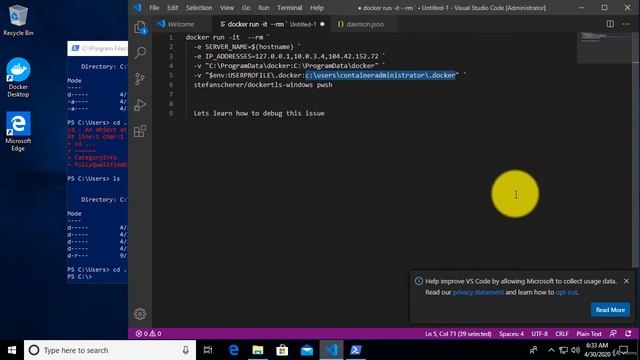Open the Selection menu
The width and height of the screenshot is (640, 360).
point(199,8)
